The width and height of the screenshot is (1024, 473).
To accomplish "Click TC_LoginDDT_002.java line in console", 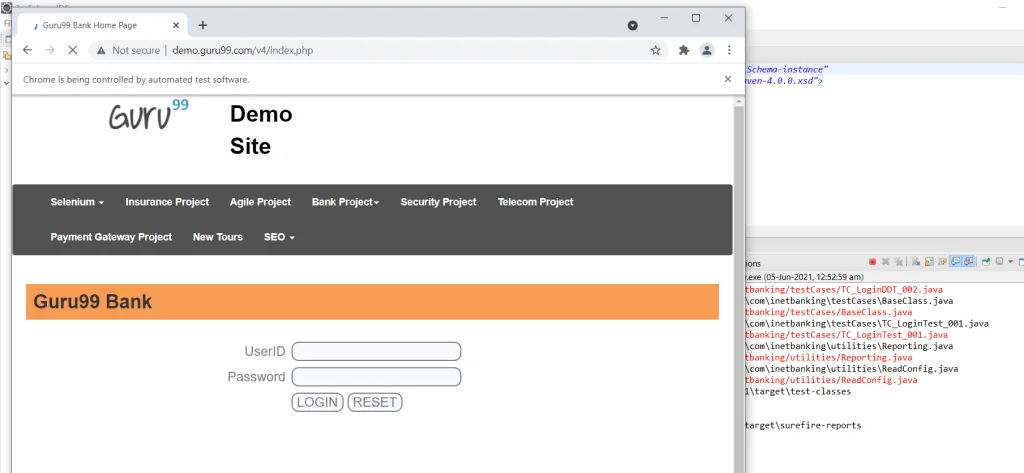I will click(x=844, y=289).
